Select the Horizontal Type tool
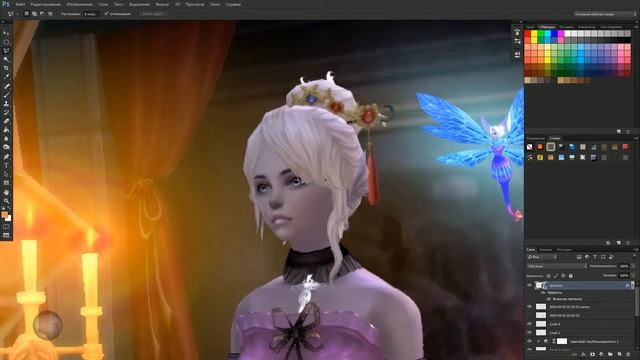The width and height of the screenshot is (640, 360). pyautogui.click(x=6, y=166)
